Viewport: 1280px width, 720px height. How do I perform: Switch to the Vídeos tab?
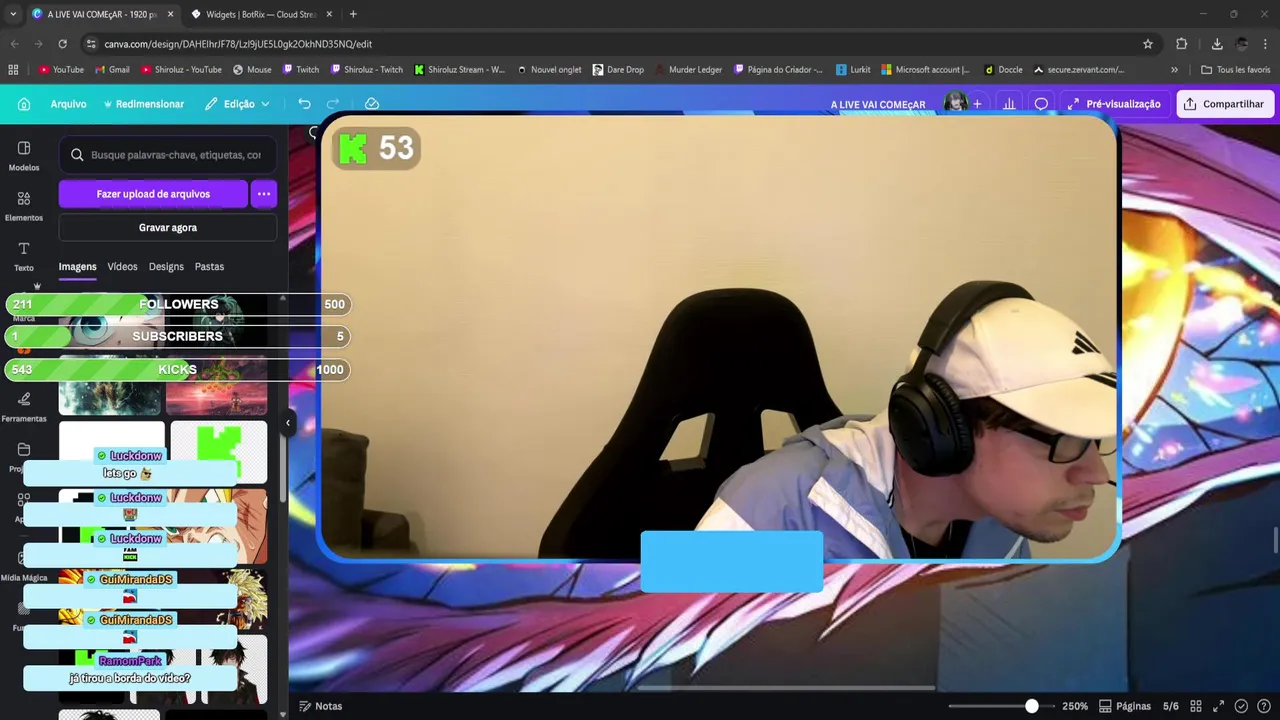pyautogui.click(x=122, y=267)
